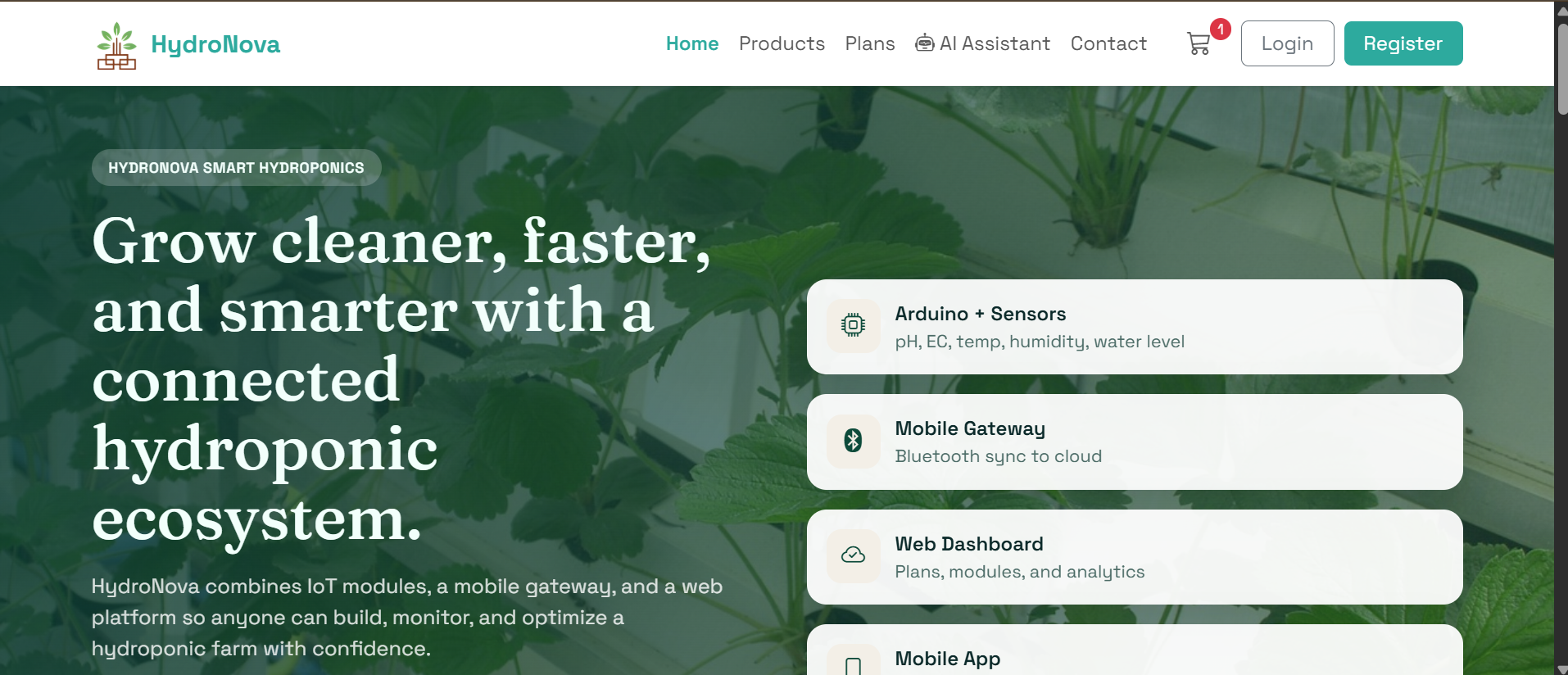The image size is (1568, 675).
Task: Open the Plans page link
Action: pyautogui.click(x=870, y=43)
